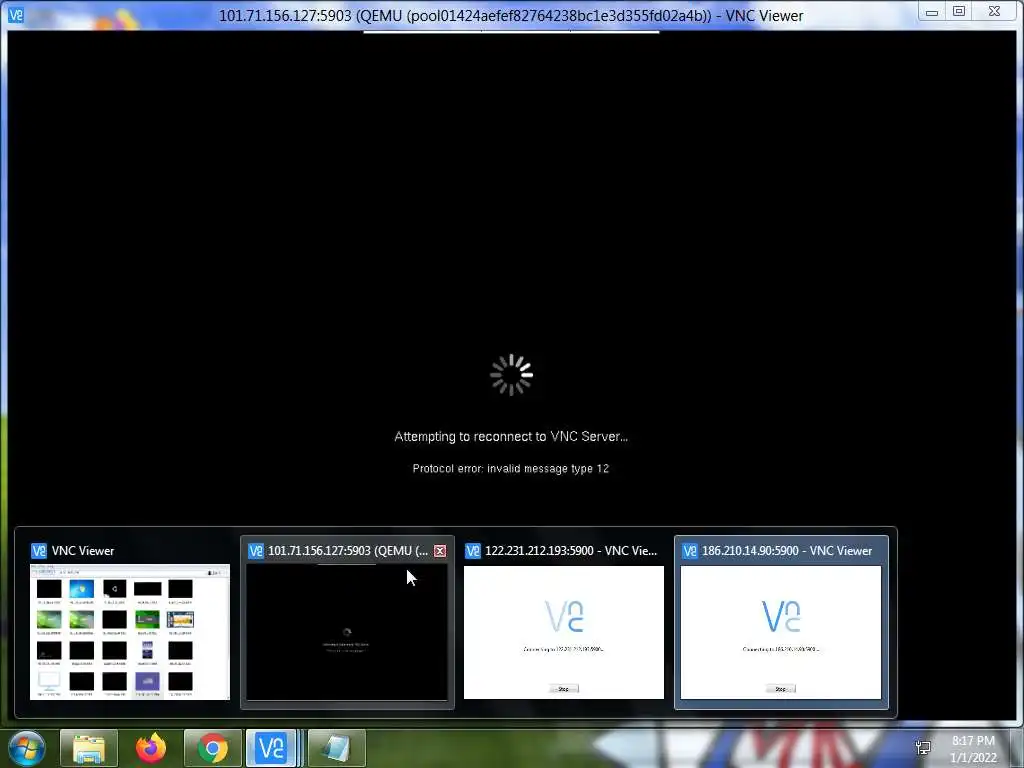This screenshot has width=1024, height=768.
Task: Click the VNC icon in the window title bar
Action: pyautogui.click(x=16, y=15)
